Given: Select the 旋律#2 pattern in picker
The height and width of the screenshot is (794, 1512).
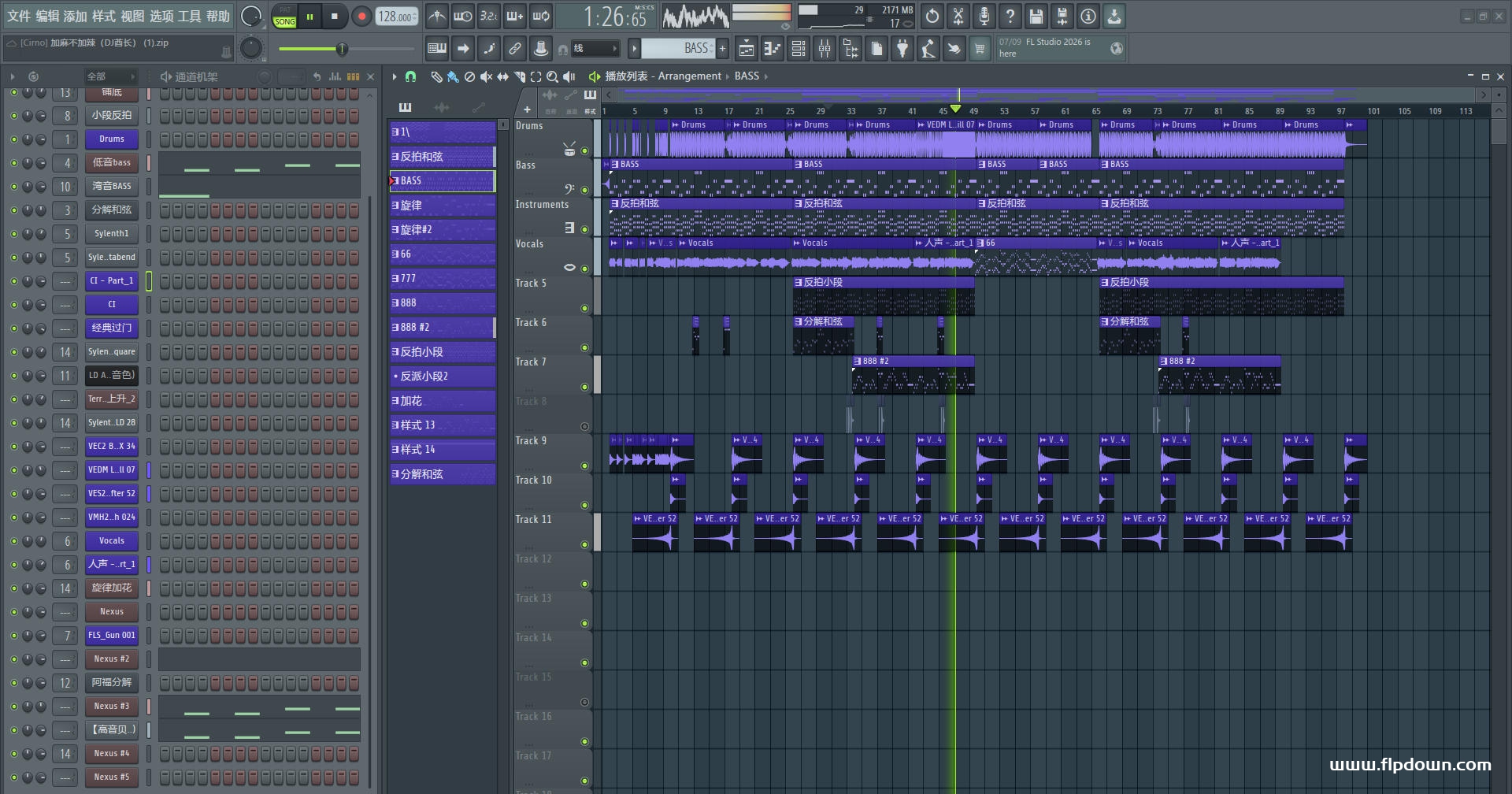Looking at the screenshot, I should [443, 230].
